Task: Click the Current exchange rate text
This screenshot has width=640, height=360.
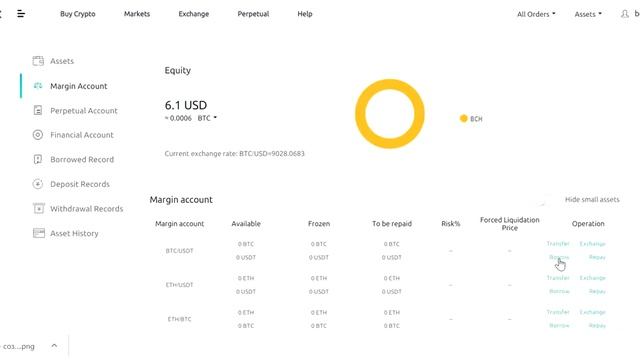Action: [234, 154]
